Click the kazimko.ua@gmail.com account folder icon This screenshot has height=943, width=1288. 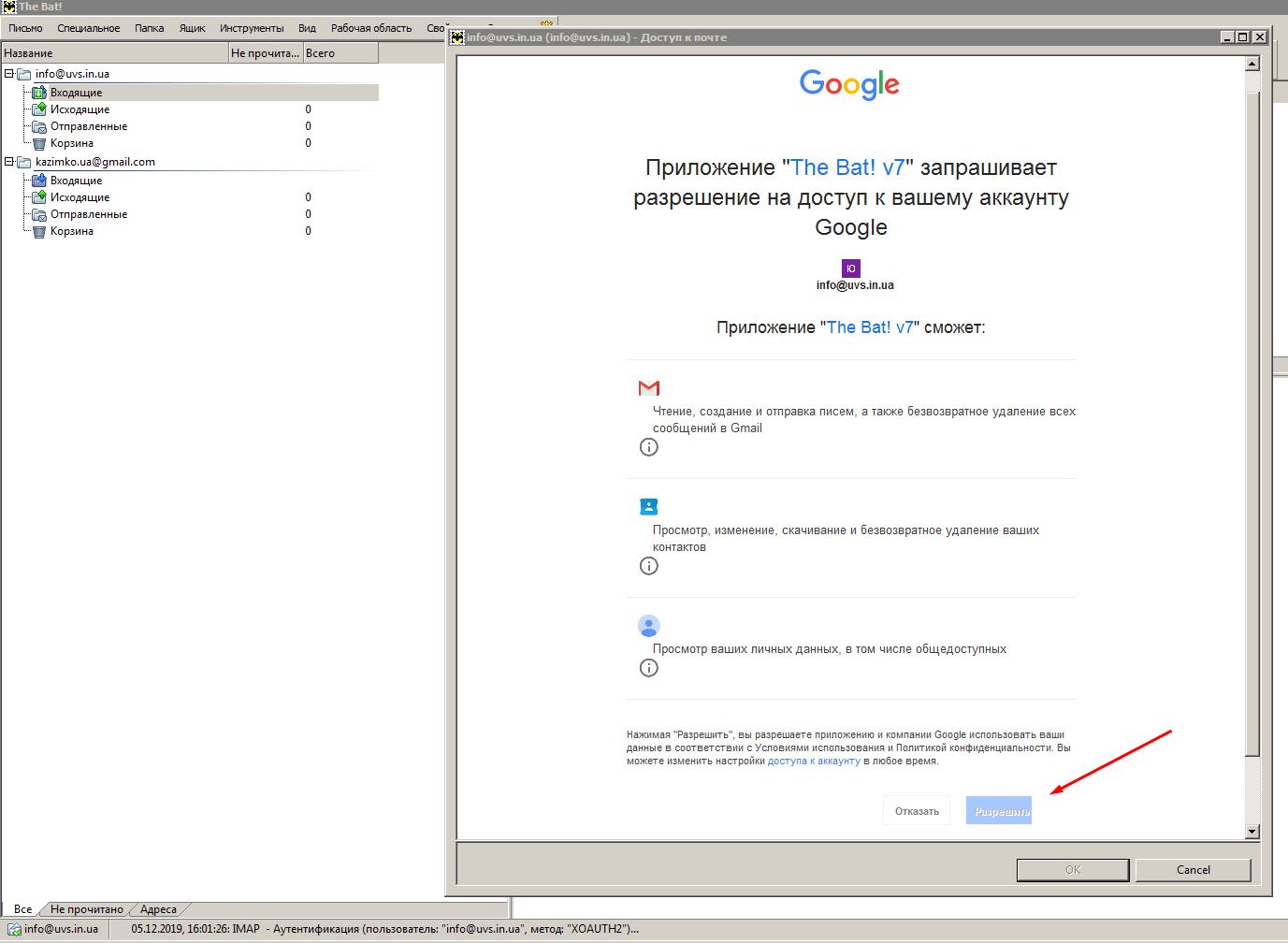coord(24,162)
